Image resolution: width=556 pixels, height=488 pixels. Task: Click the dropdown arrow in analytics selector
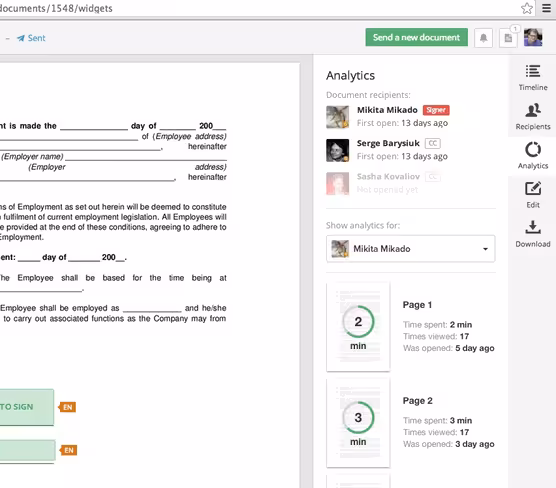click(485, 249)
